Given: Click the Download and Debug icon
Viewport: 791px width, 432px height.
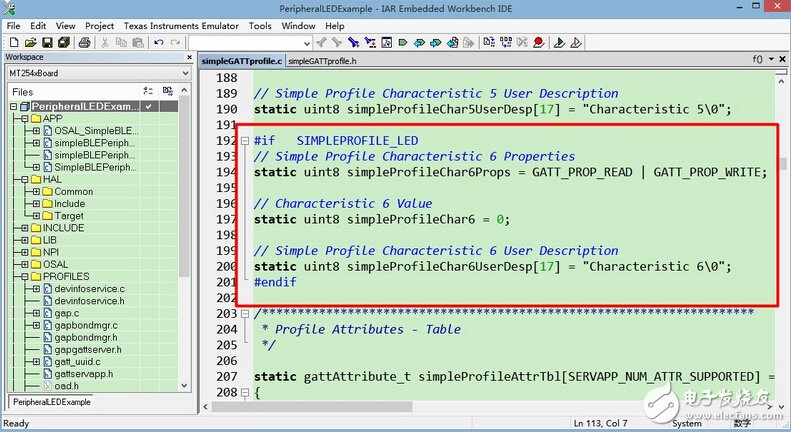Looking at the screenshot, I should point(560,43).
